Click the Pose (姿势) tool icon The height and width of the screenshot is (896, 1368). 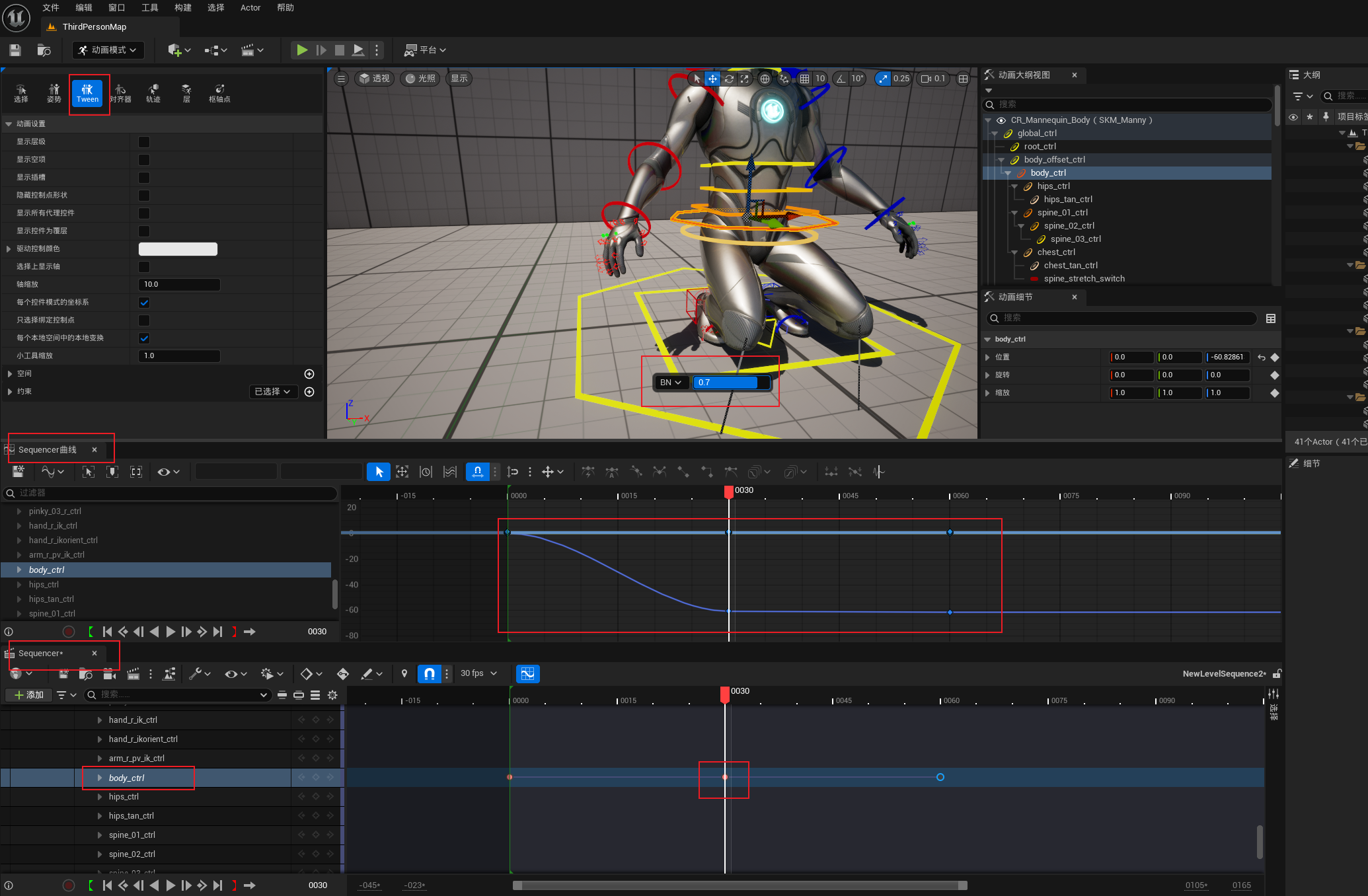pyautogui.click(x=54, y=93)
